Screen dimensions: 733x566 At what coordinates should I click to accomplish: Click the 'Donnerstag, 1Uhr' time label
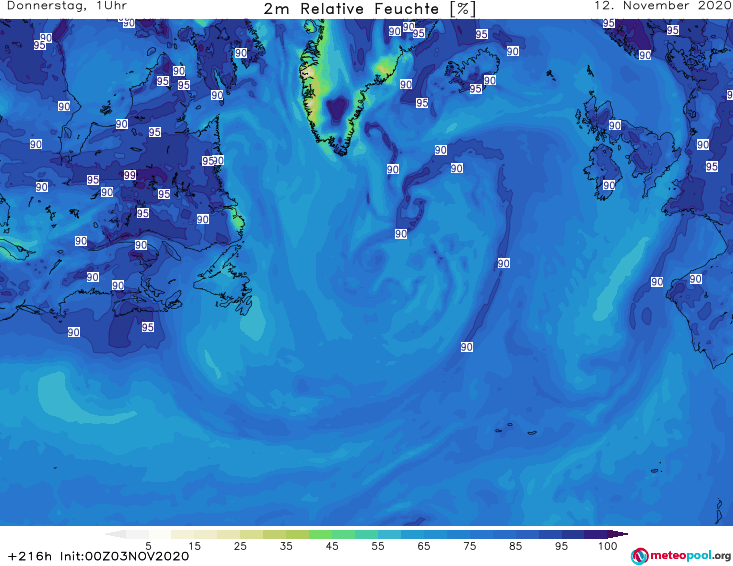pyautogui.click(x=67, y=6)
